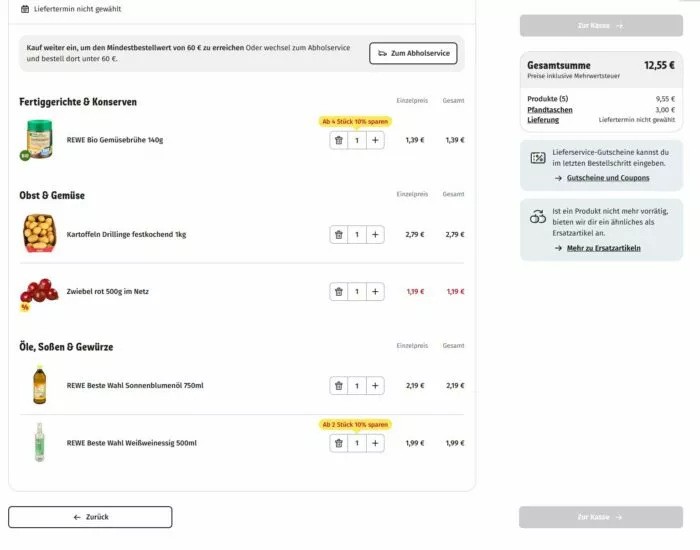Screen dimensions: 700x550
Task: Raise Weißweinessig quantity with plus button
Action: (x=375, y=443)
